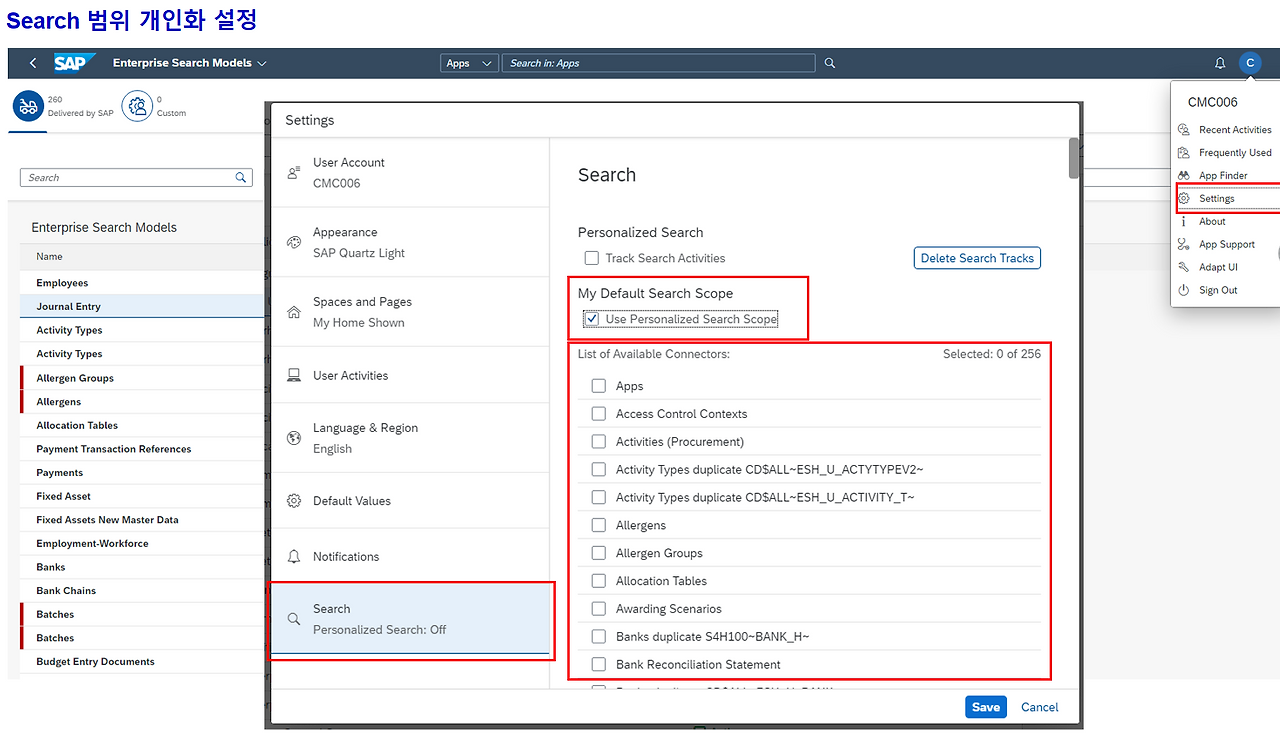The height and width of the screenshot is (737, 1280).
Task: Click the search icon in models filter field
Action: pyautogui.click(x=241, y=178)
